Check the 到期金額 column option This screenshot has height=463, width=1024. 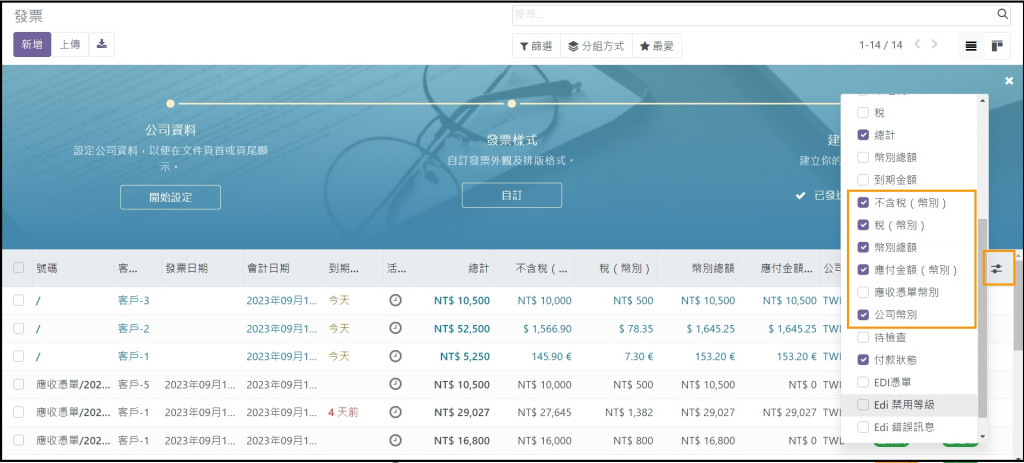[x=863, y=180]
